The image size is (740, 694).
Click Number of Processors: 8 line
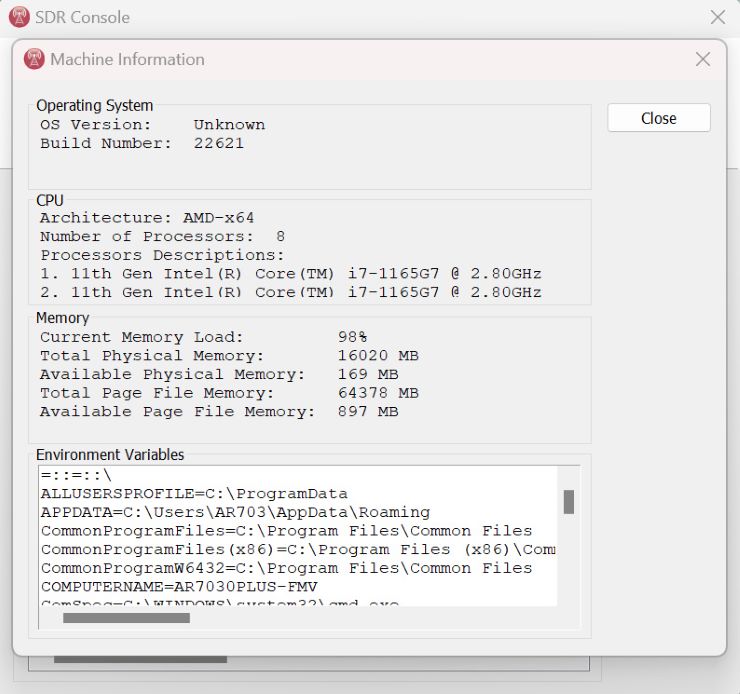(x=162, y=236)
